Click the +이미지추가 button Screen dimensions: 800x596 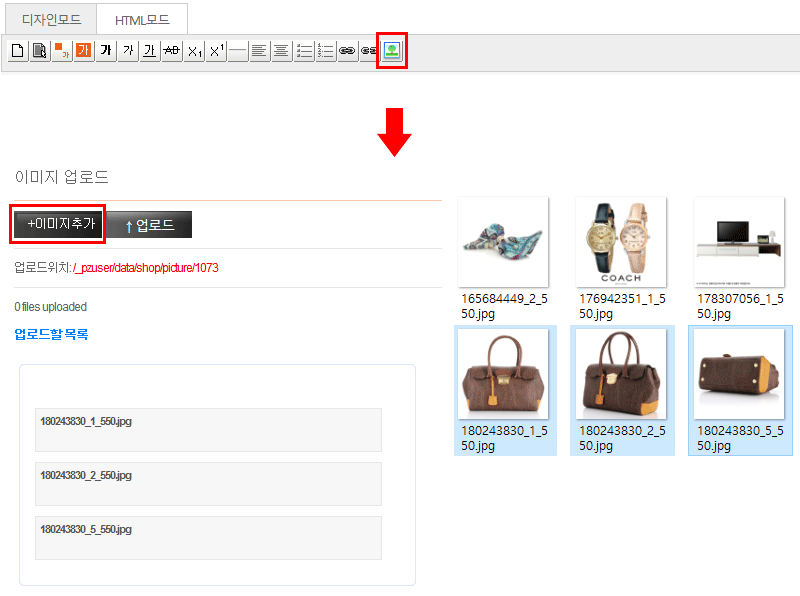pyautogui.click(x=59, y=224)
